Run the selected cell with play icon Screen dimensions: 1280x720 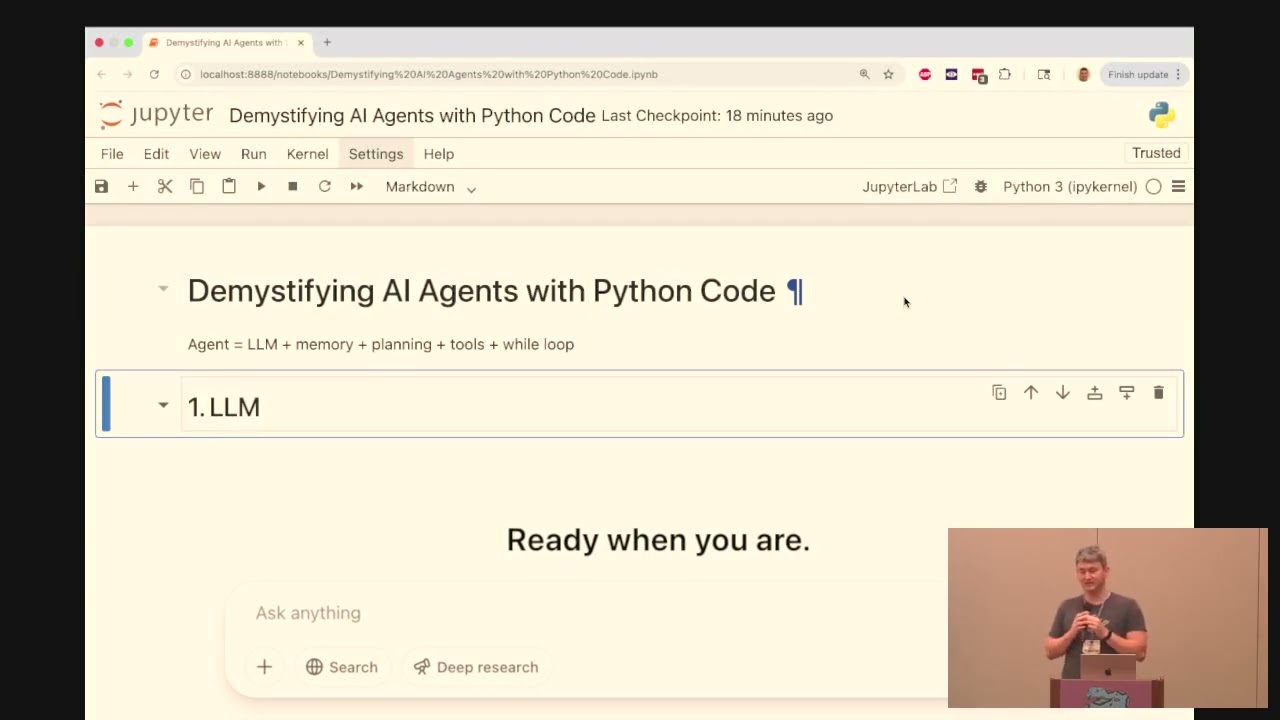[261, 187]
